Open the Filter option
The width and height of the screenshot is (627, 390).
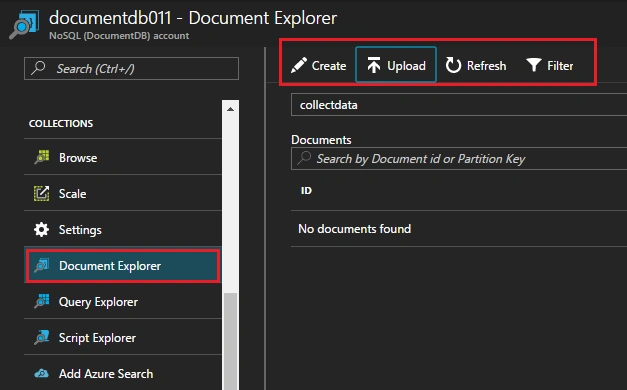click(550, 65)
